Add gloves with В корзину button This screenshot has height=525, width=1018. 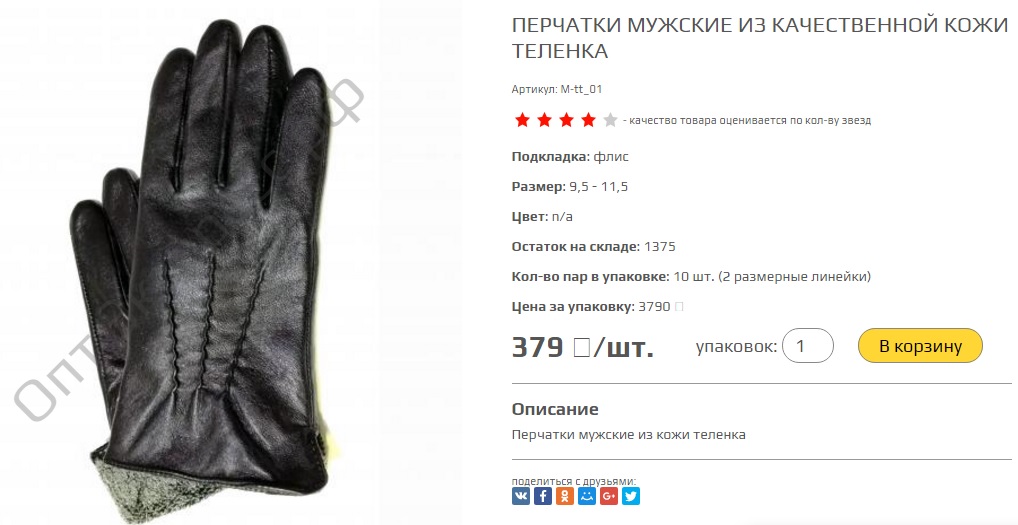(x=920, y=346)
